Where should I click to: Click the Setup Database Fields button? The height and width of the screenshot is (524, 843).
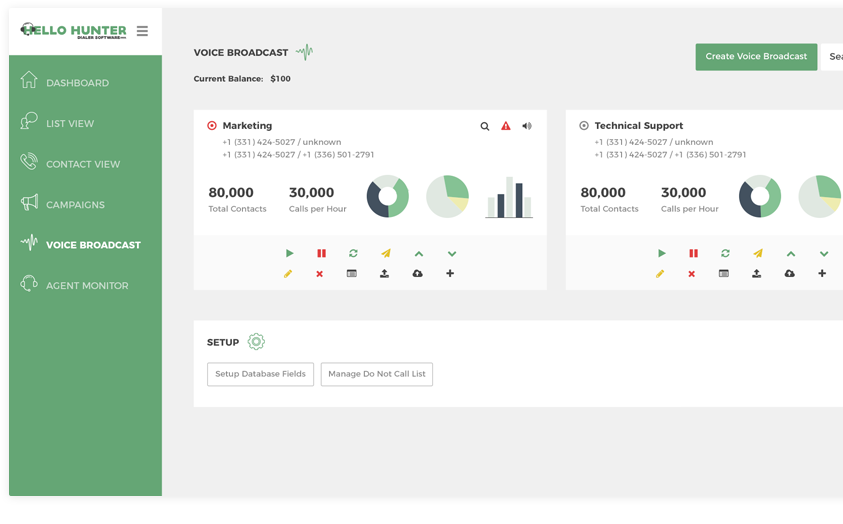260,374
